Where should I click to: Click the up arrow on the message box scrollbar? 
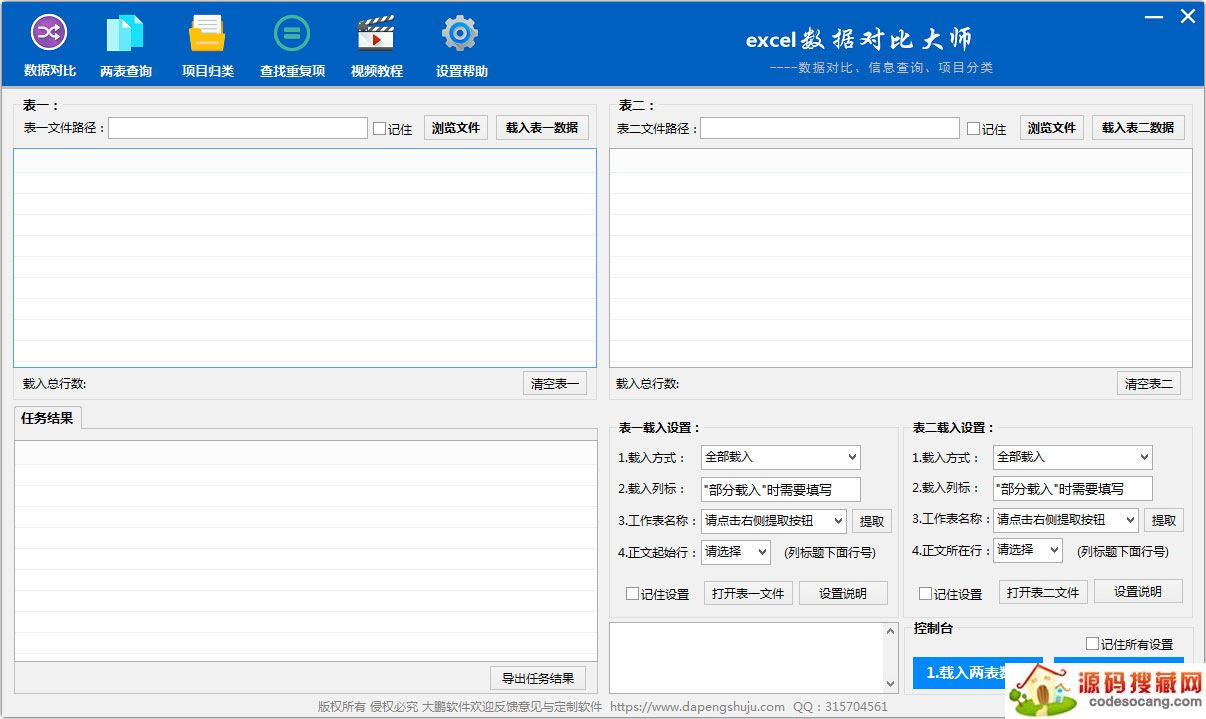click(891, 630)
